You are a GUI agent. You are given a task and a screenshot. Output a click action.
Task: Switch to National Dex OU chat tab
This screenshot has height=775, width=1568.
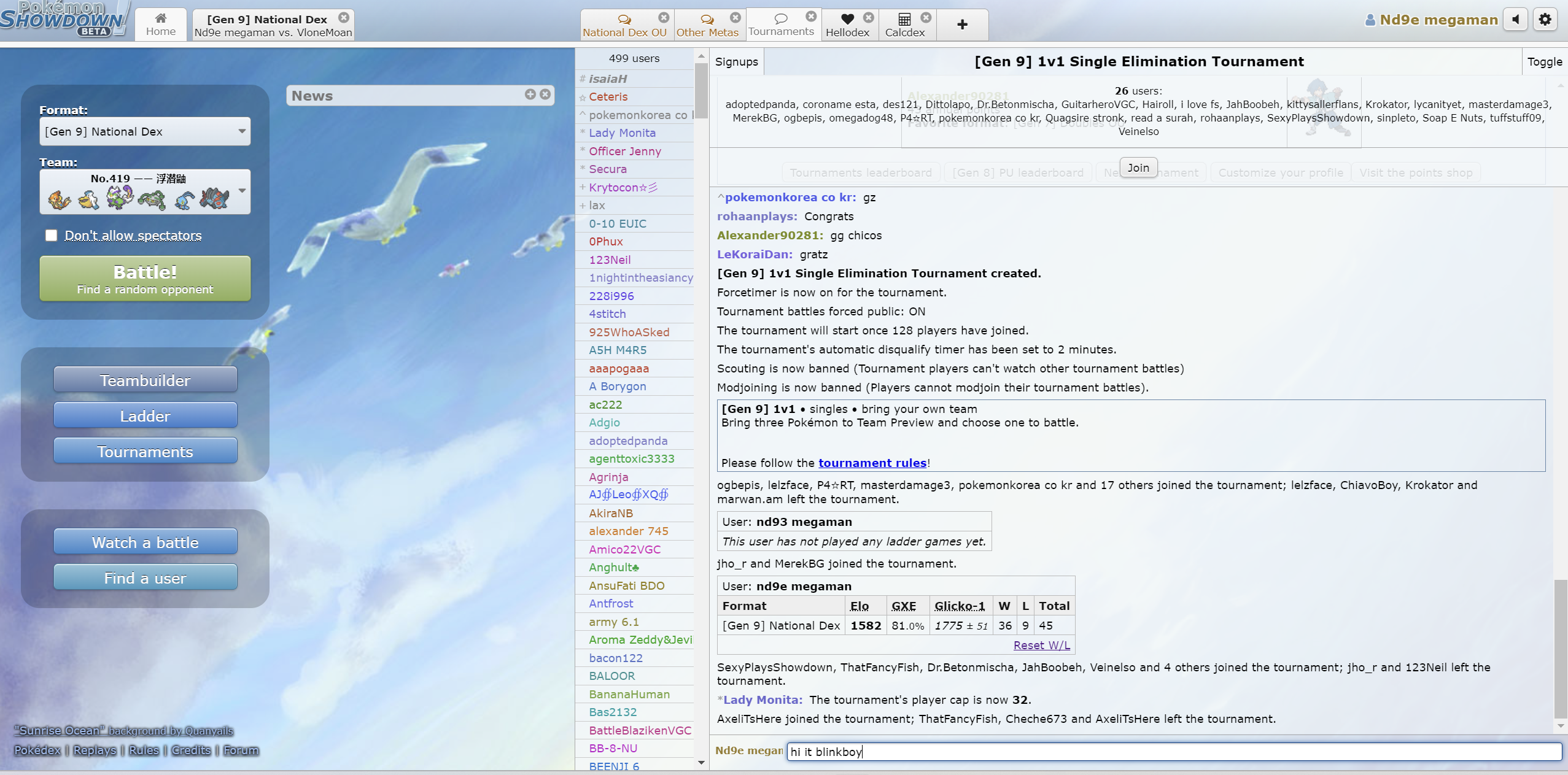(x=624, y=25)
